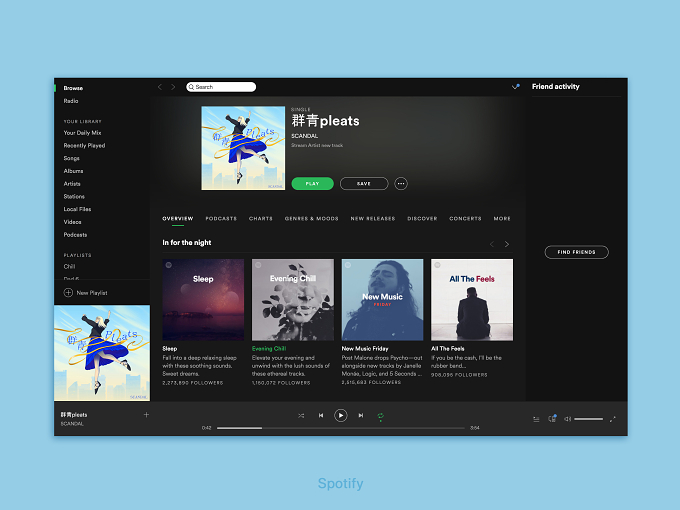
Task: Show previous items in In for the night
Action: 492,244
